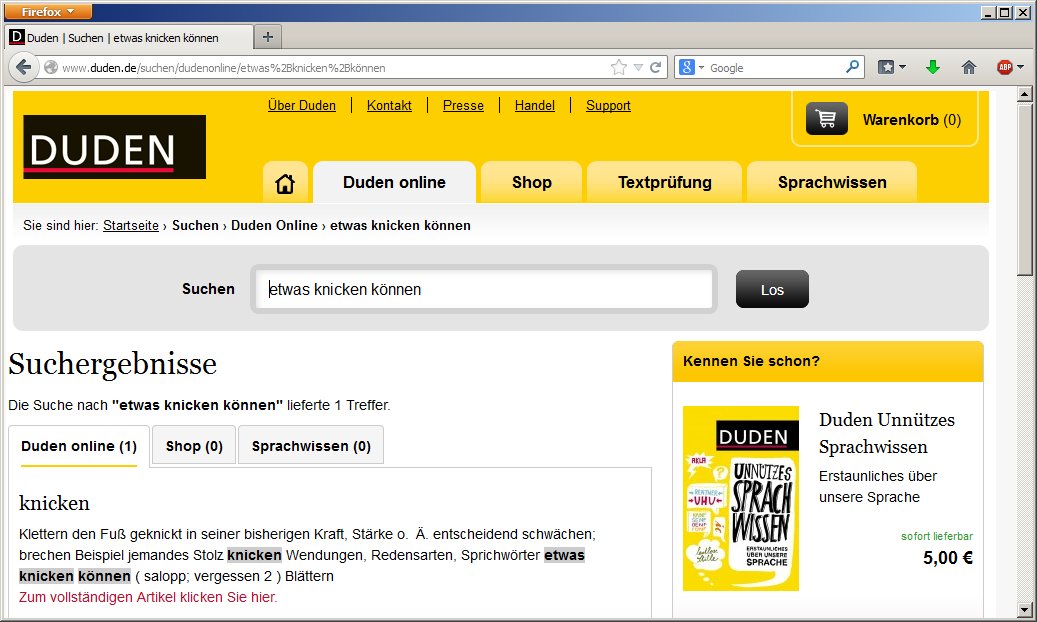
Task: Reload the page with refresh icon
Action: (x=655, y=67)
